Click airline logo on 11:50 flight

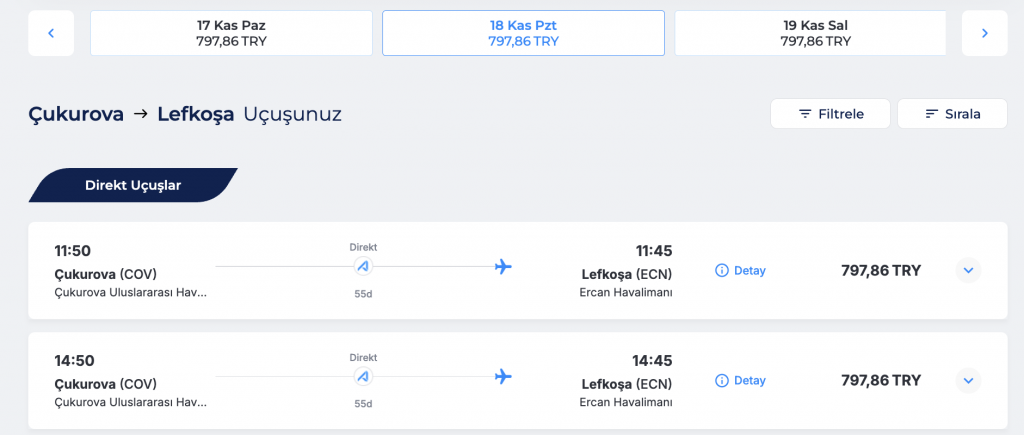(363, 266)
